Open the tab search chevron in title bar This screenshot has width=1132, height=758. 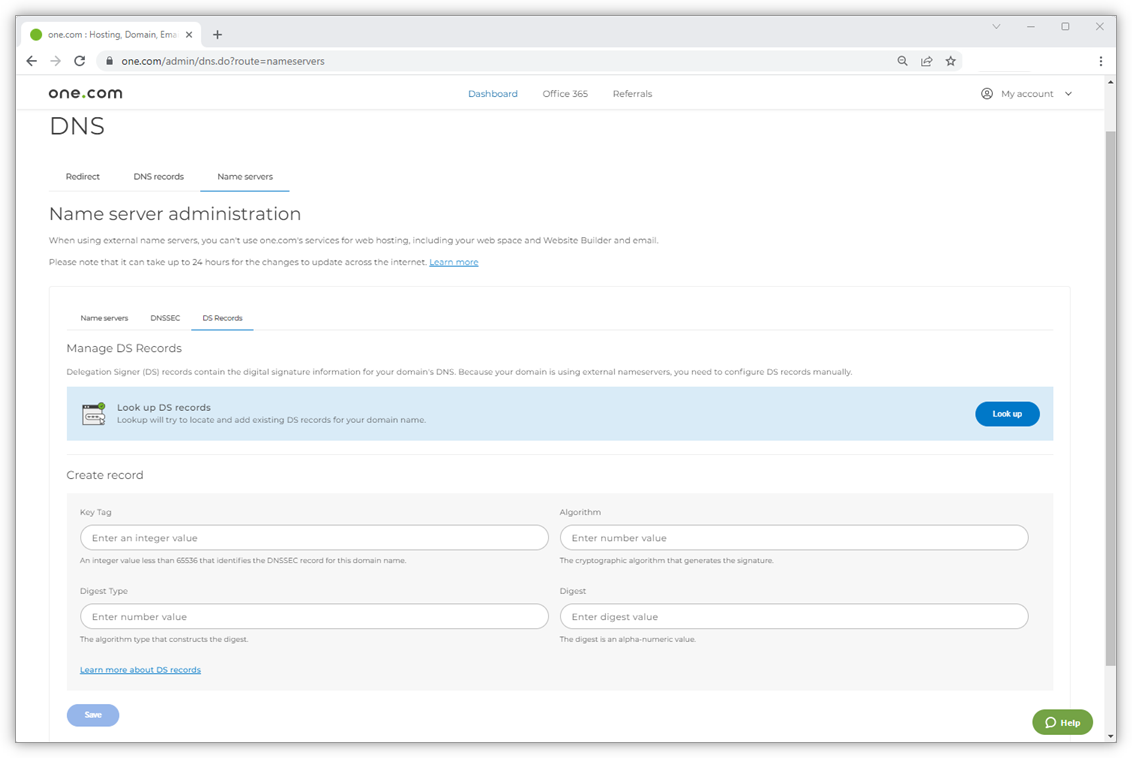pyautogui.click(x=996, y=27)
